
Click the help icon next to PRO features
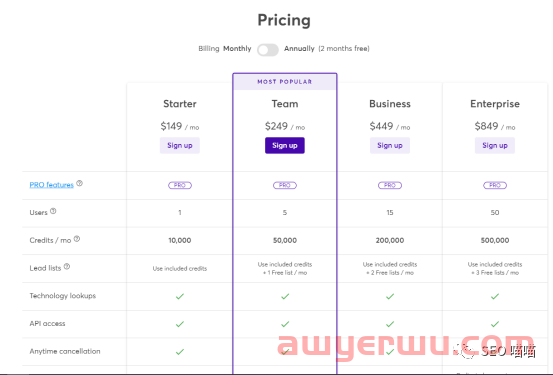coord(79,183)
